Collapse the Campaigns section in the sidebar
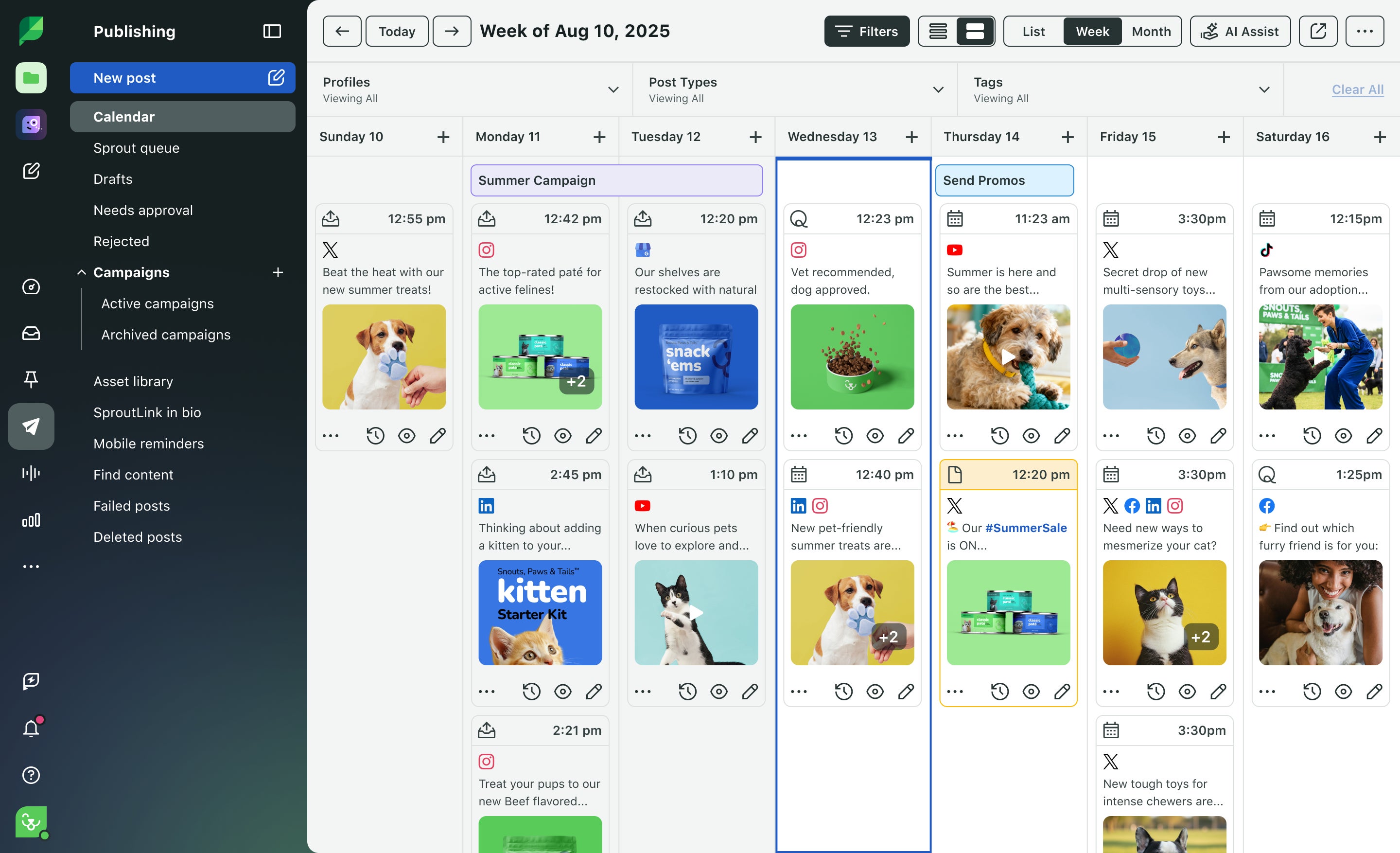 point(81,272)
